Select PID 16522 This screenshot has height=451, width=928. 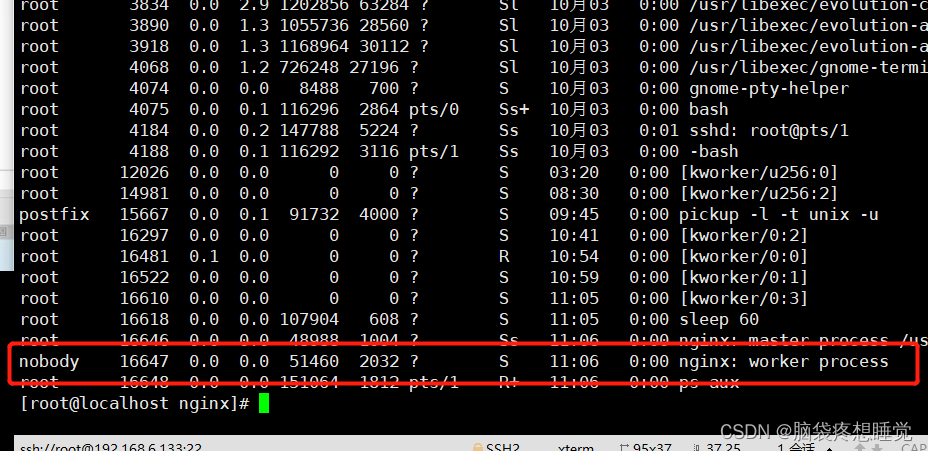click(x=144, y=278)
